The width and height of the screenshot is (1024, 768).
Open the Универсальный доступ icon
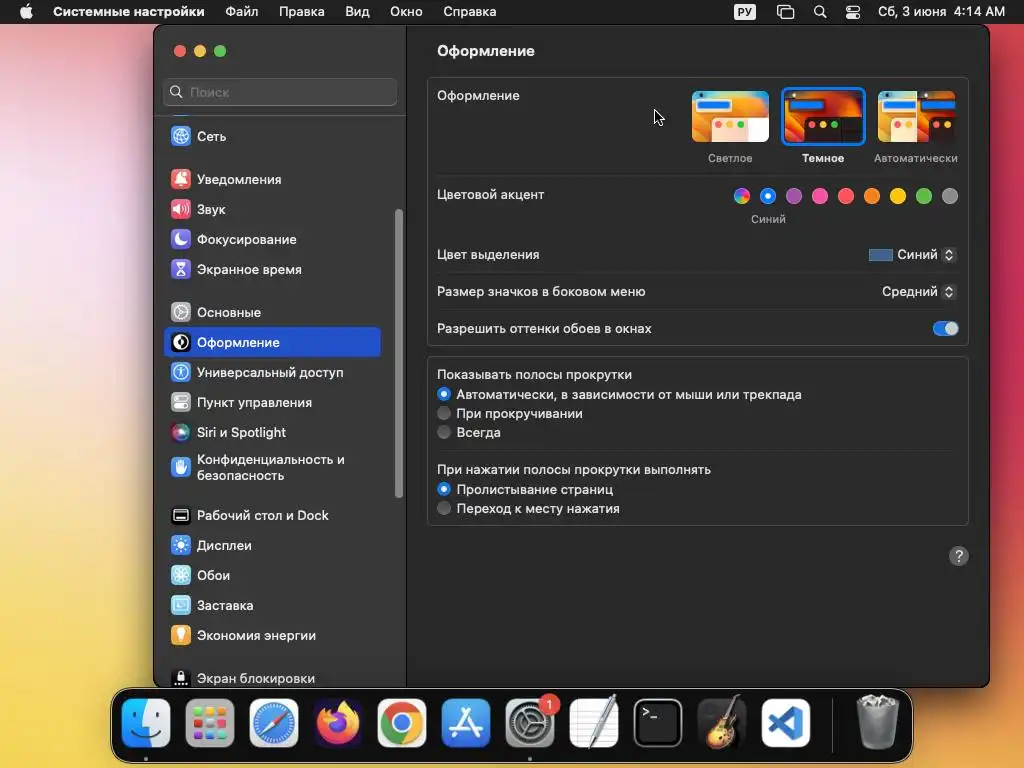pyautogui.click(x=181, y=372)
